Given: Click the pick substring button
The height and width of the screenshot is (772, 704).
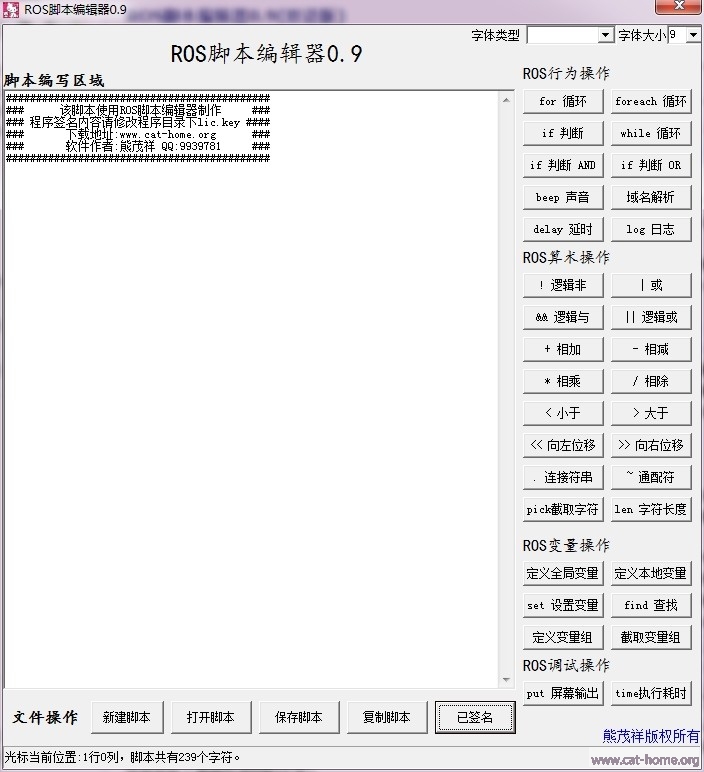Looking at the screenshot, I should click(562, 509).
